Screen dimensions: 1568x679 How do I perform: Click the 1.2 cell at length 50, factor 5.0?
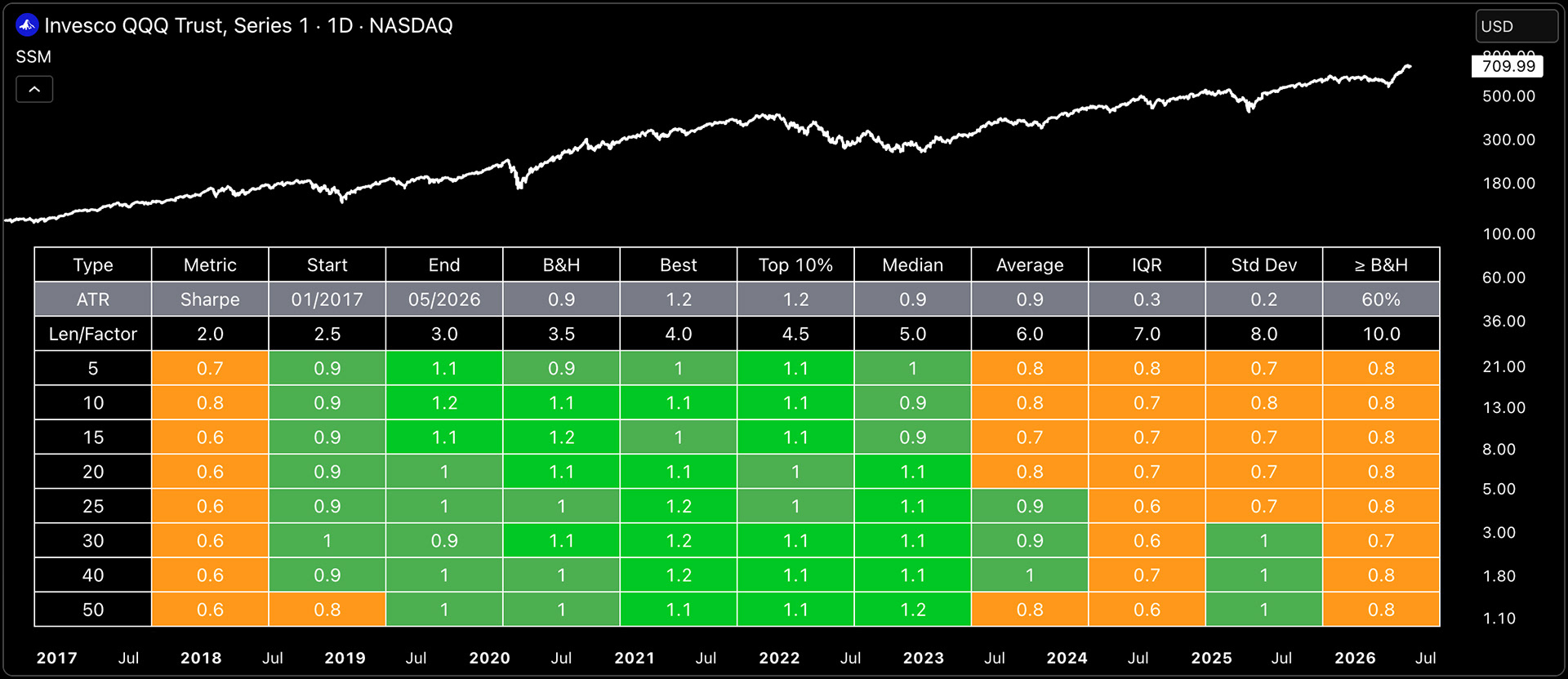click(913, 610)
